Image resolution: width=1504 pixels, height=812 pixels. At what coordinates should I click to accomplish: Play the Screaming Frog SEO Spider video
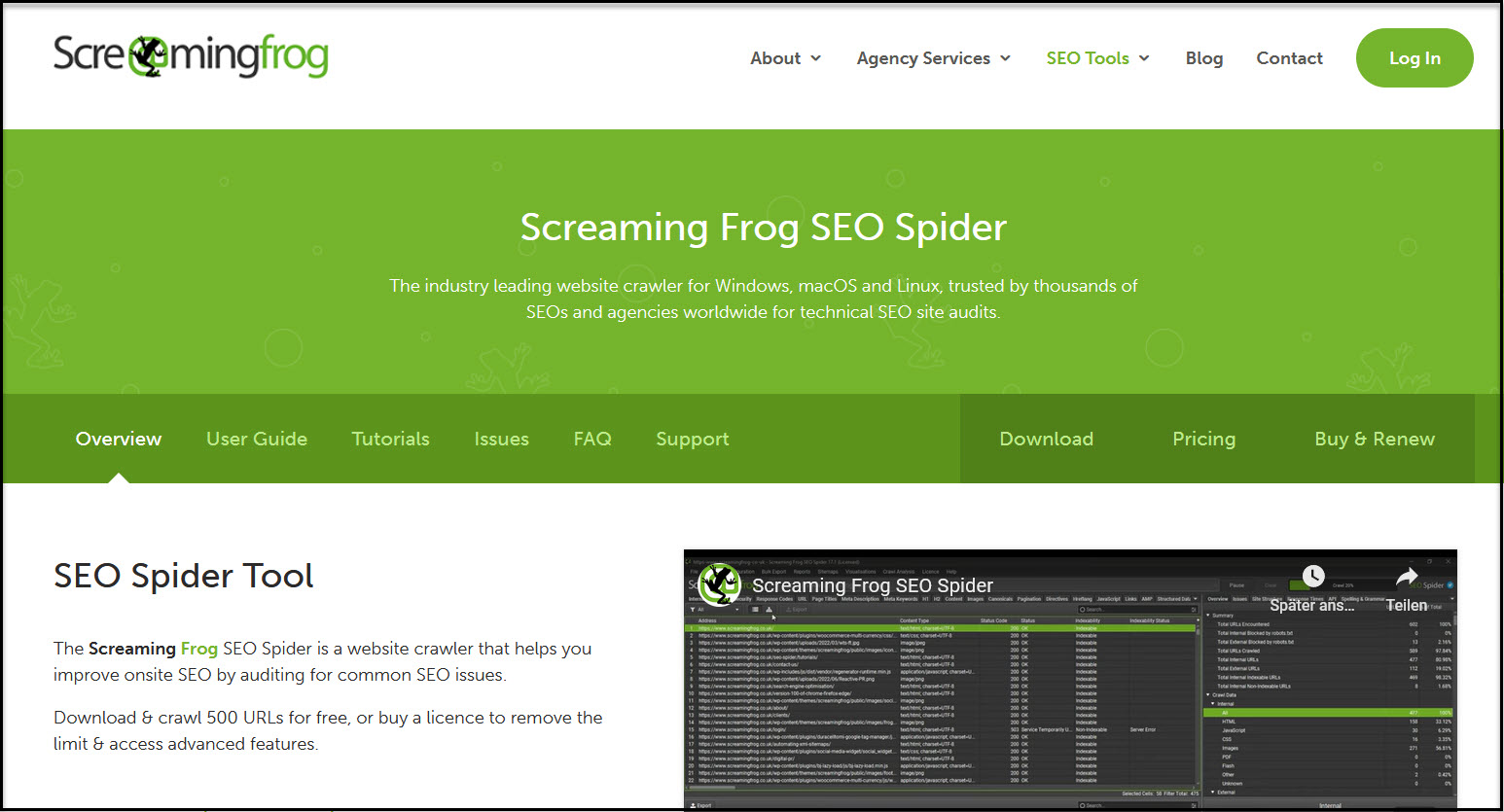[x=1070, y=681]
